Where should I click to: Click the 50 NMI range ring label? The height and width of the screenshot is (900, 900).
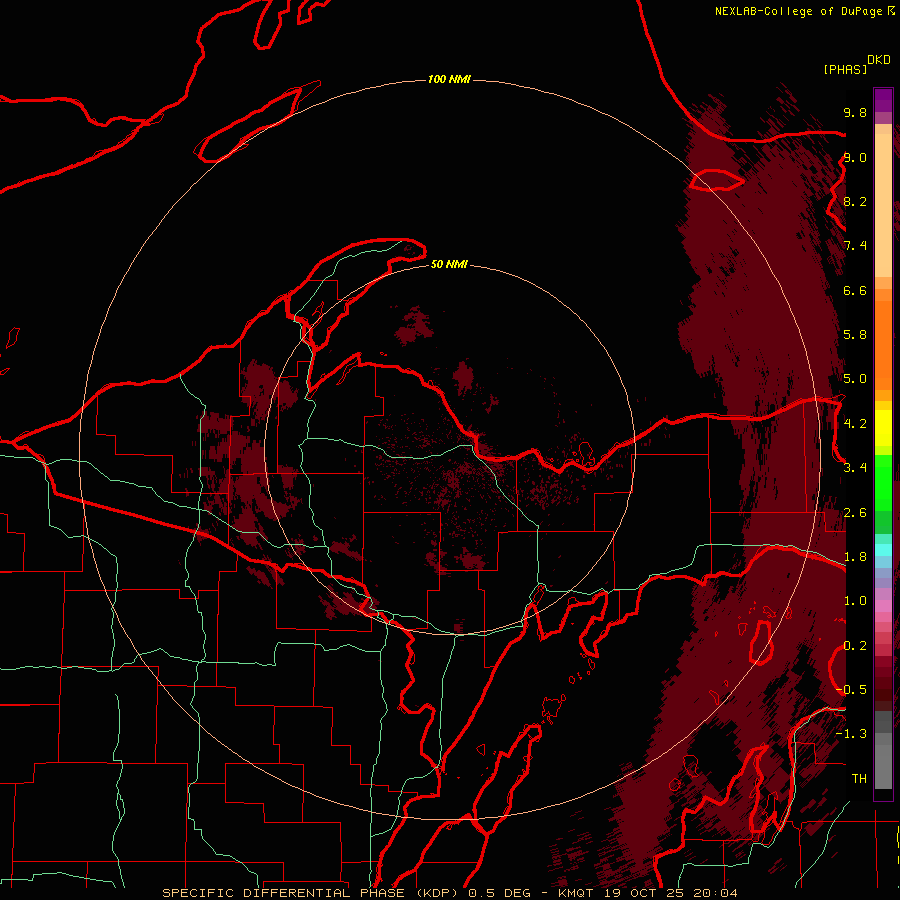click(x=449, y=264)
